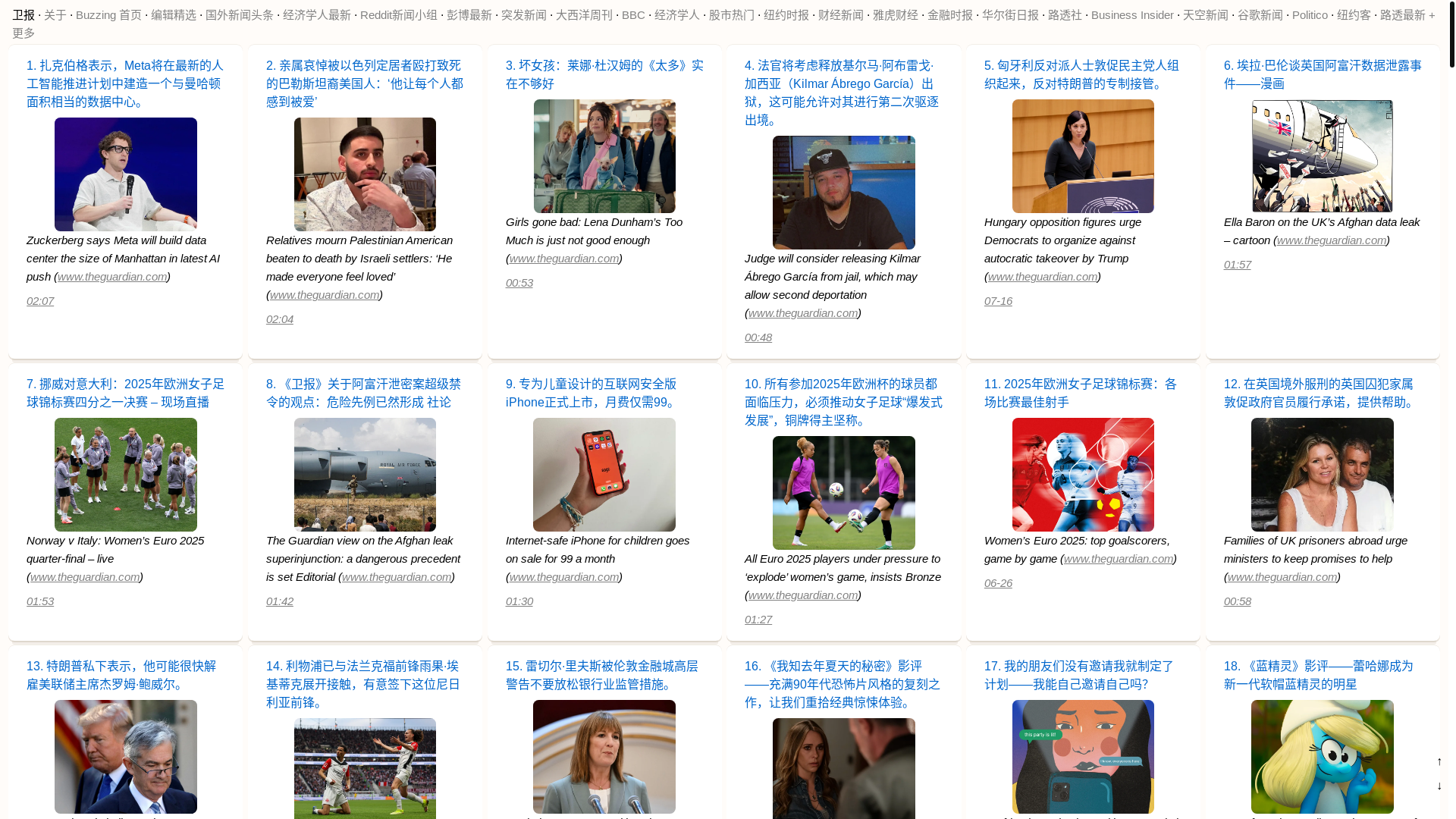Expand the + 更多 navigation list
Viewport: 1456px width, 819px height.
(24, 33)
